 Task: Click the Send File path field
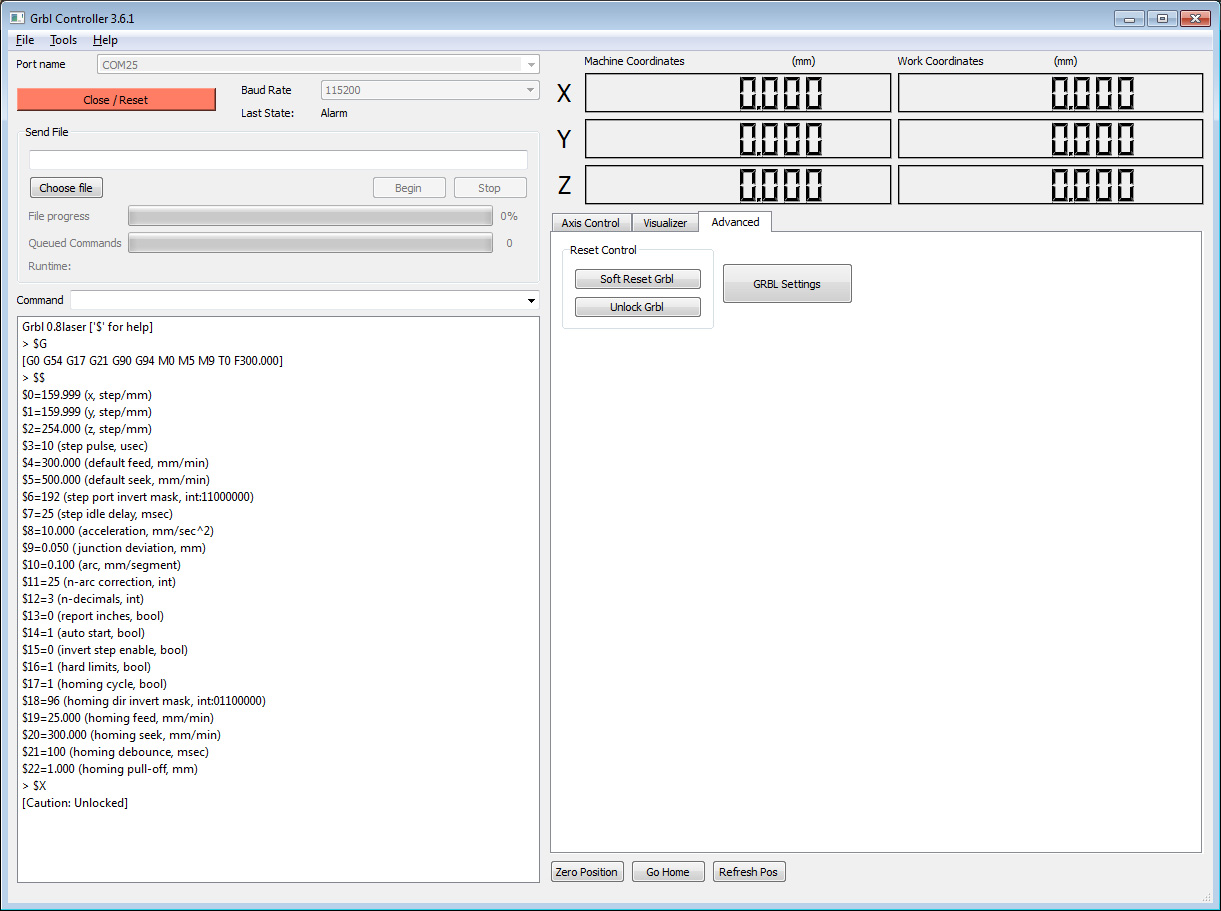278,160
